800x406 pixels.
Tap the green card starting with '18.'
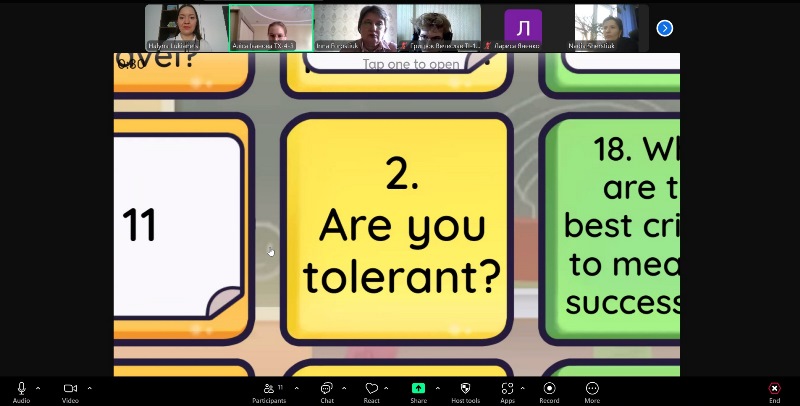tap(610, 229)
